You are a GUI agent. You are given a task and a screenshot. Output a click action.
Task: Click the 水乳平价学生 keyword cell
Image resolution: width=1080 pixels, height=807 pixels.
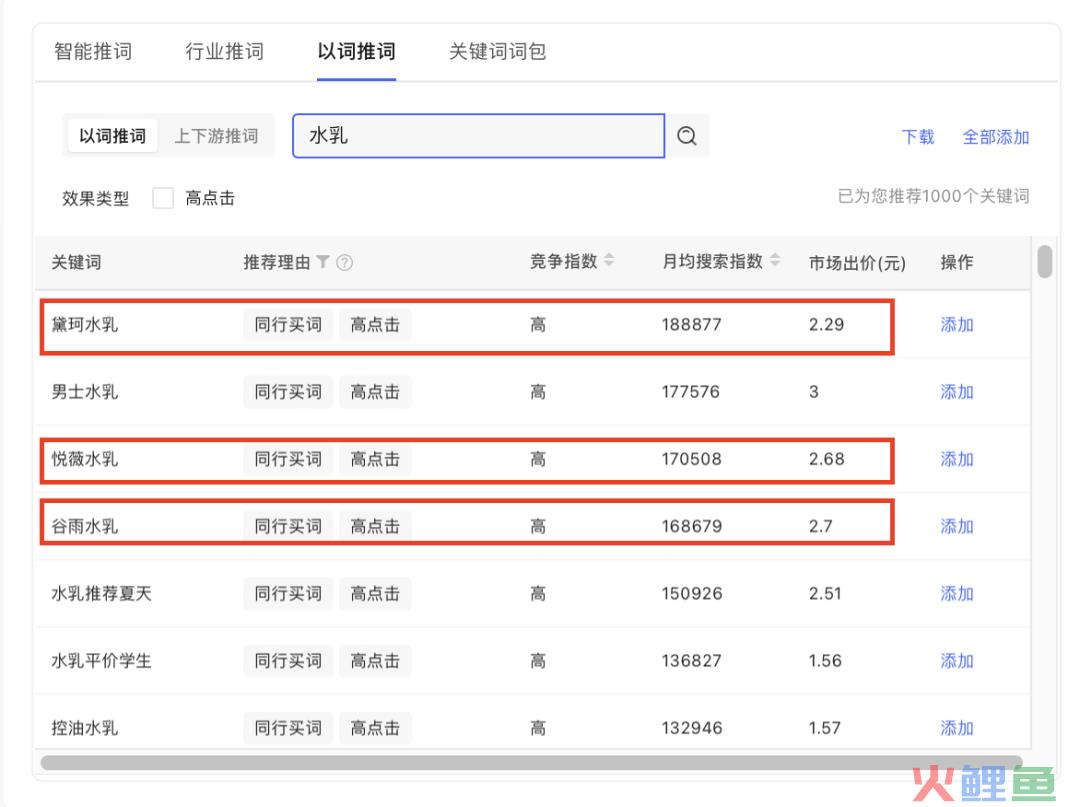click(101, 660)
